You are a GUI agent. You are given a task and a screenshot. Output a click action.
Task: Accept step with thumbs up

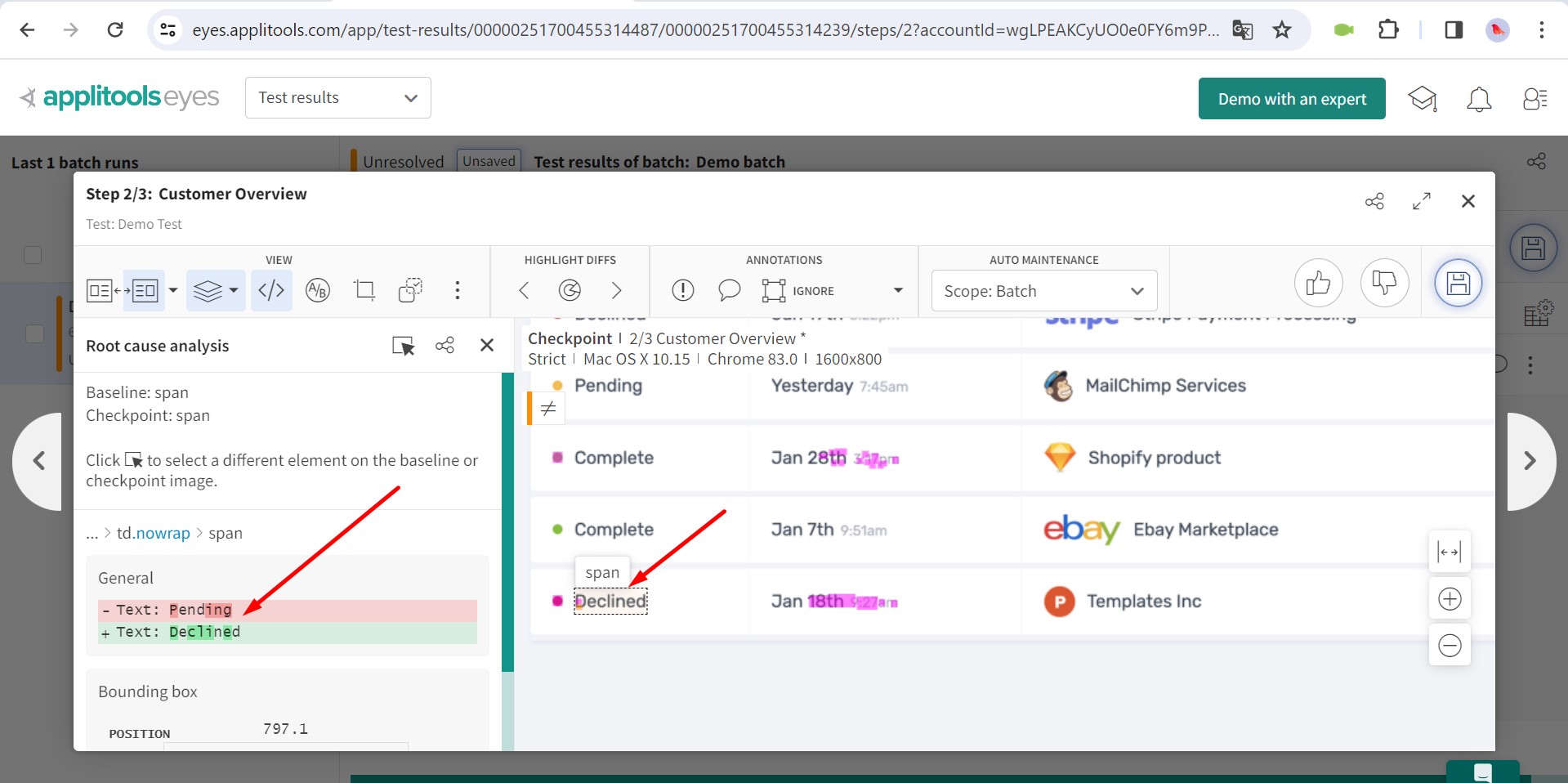[1319, 284]
